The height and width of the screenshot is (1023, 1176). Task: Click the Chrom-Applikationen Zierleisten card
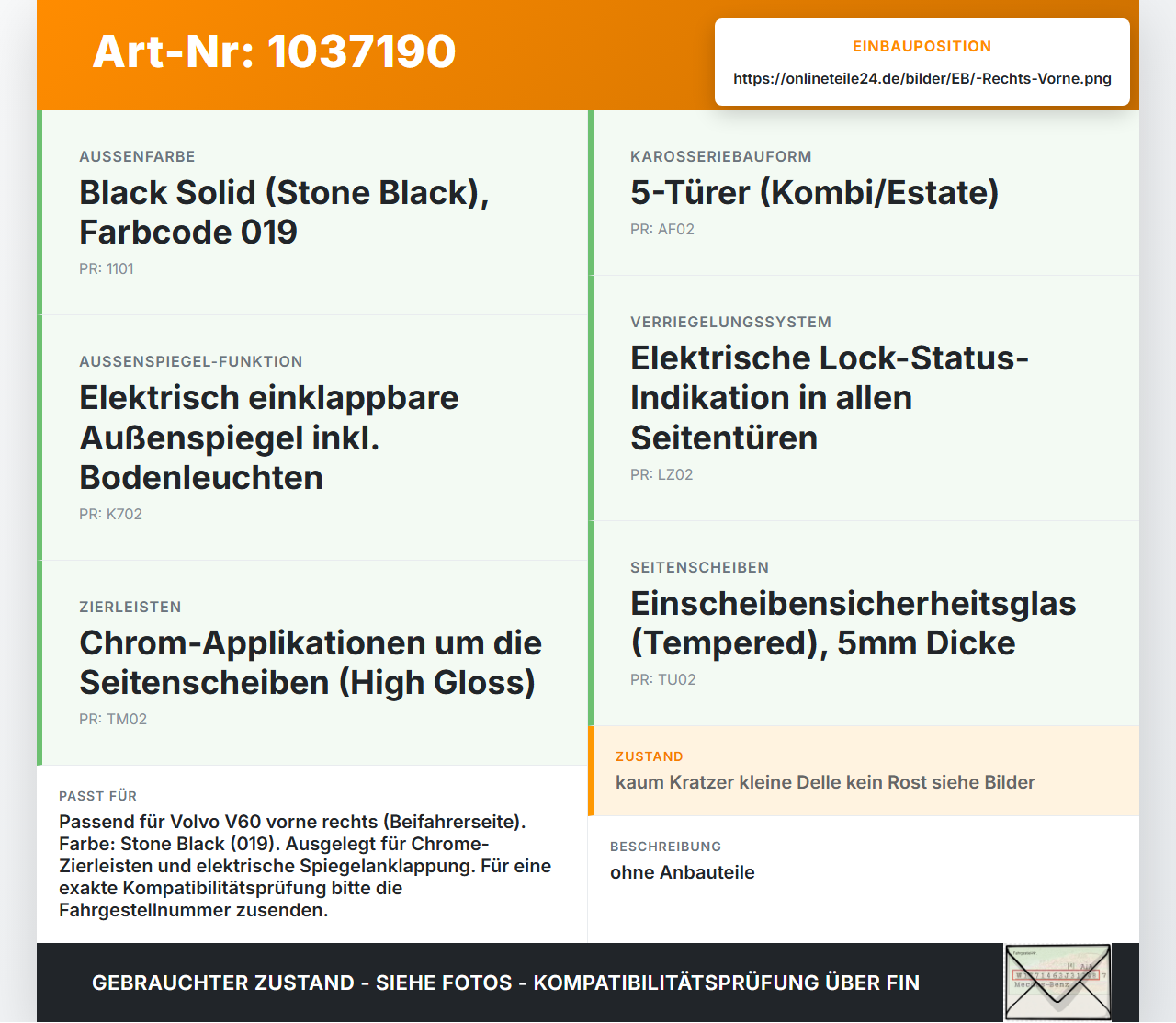(312, 663)
